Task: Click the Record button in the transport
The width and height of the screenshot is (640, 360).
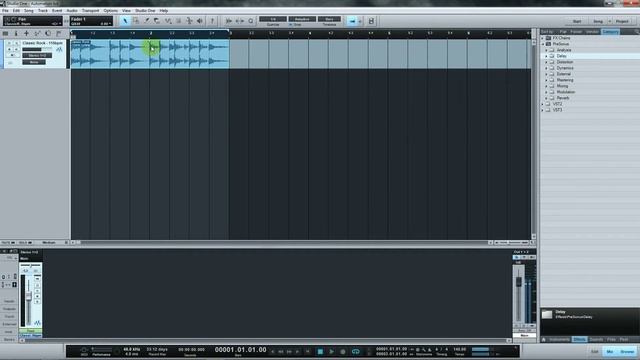Action: click(343, 351)
